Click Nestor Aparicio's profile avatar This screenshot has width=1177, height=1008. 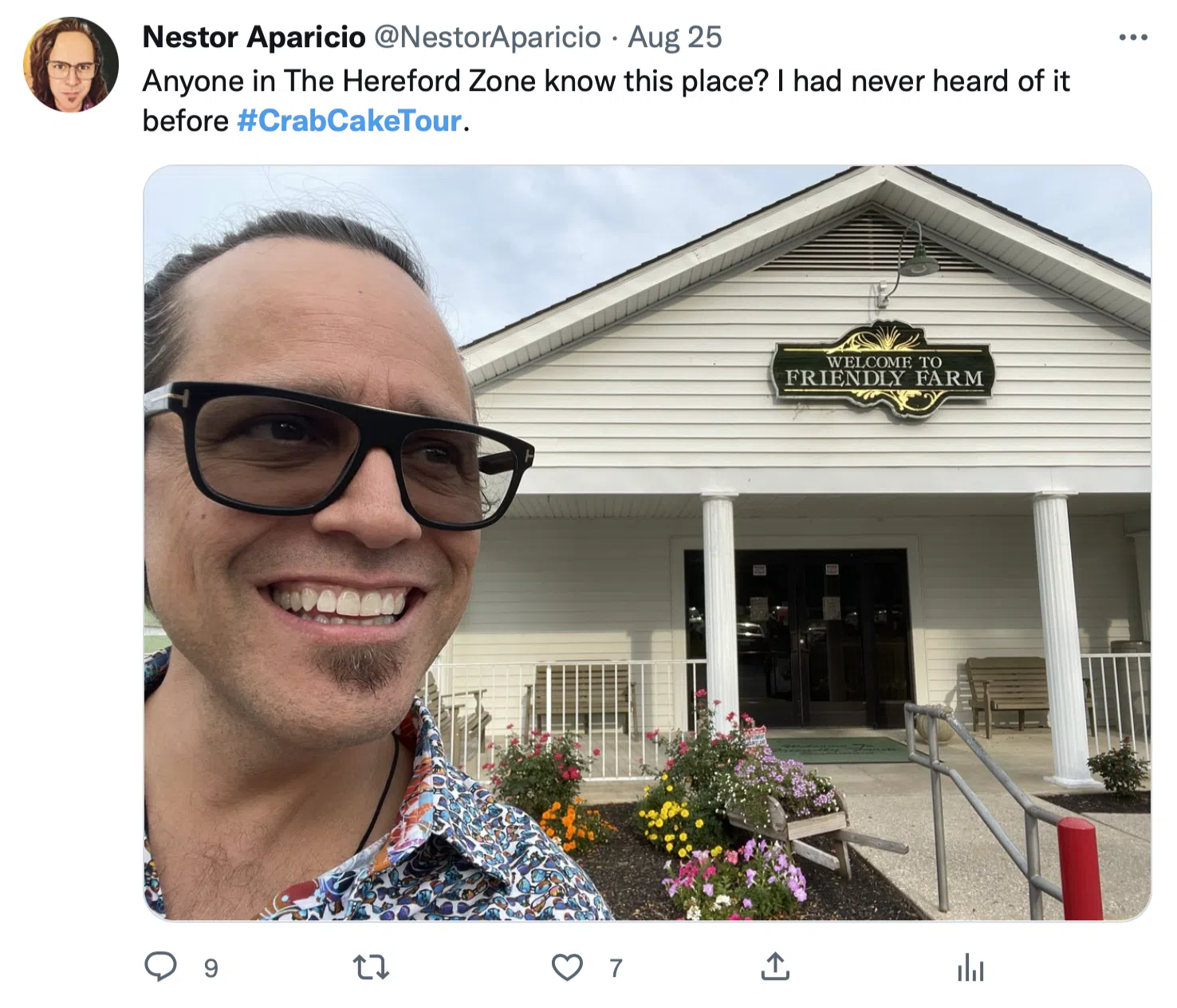71,65
